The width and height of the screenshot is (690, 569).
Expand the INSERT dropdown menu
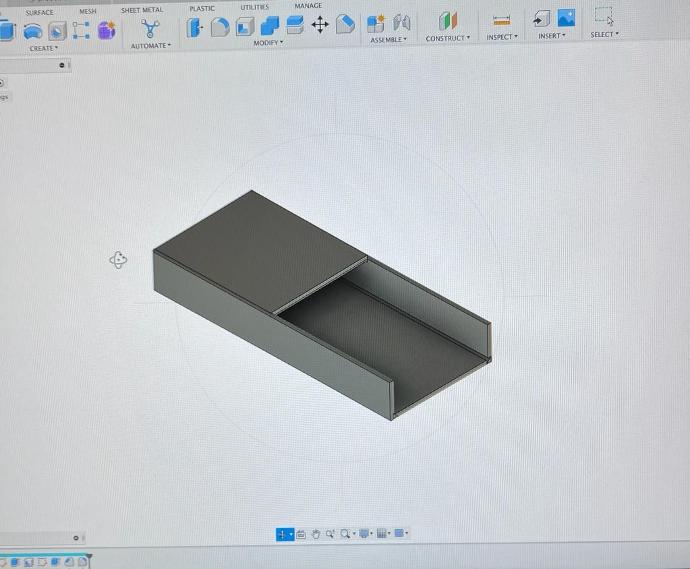(x=551, y=36)
